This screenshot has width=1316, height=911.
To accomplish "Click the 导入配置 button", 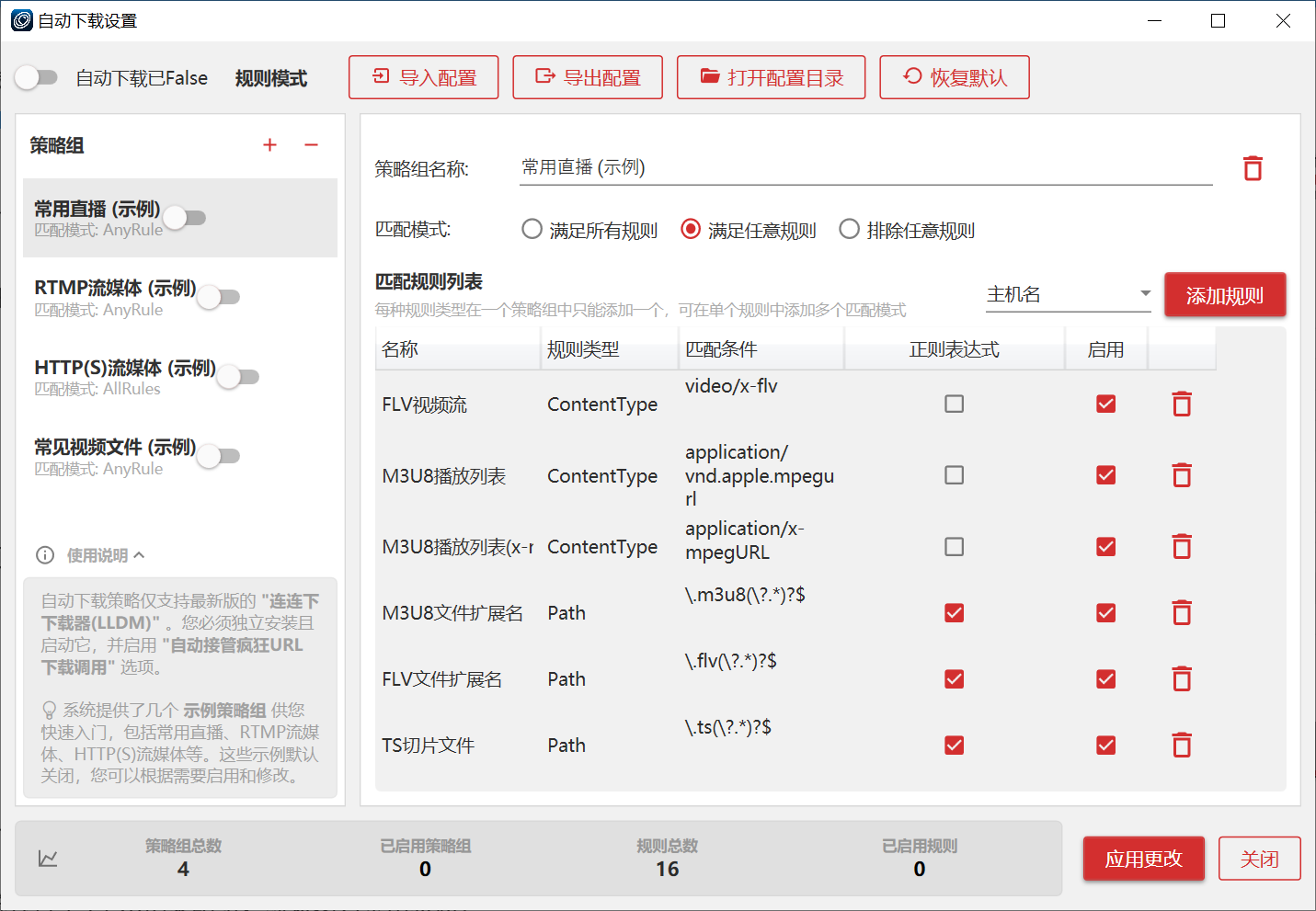I will [424, 77].
